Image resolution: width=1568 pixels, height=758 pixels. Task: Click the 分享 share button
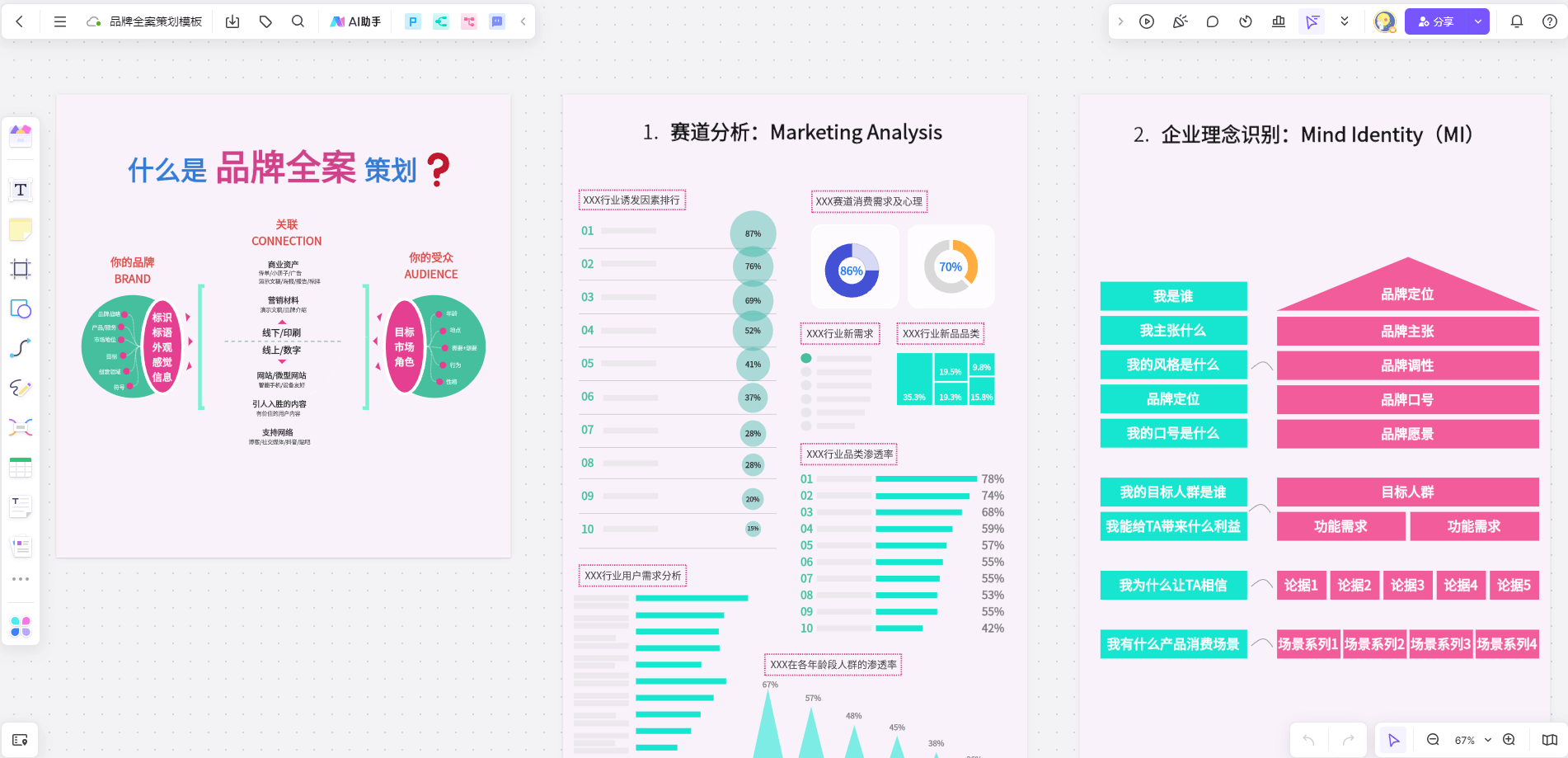point(1436,21)
